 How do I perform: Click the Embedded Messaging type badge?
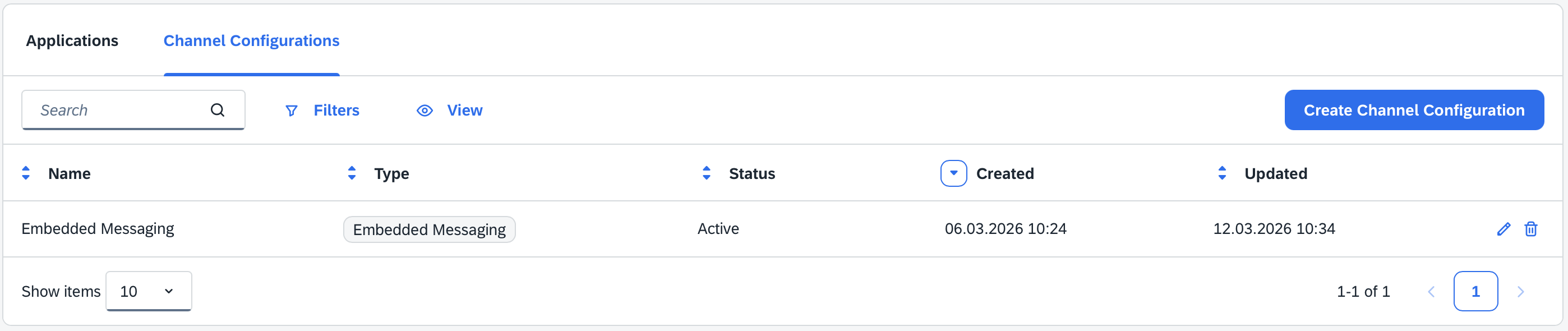(428, 229)
